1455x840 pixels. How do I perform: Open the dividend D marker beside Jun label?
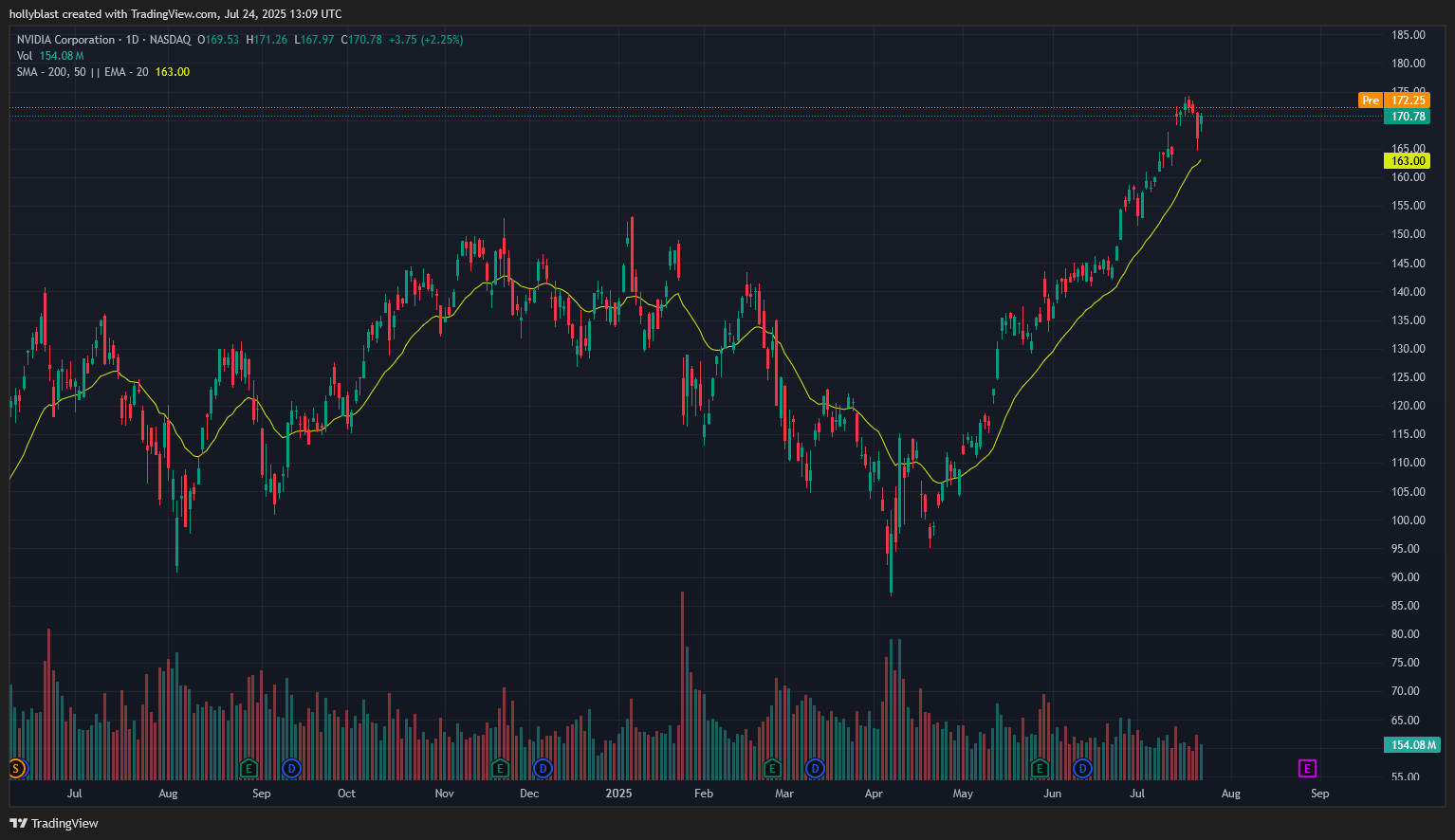[1082, 768]
